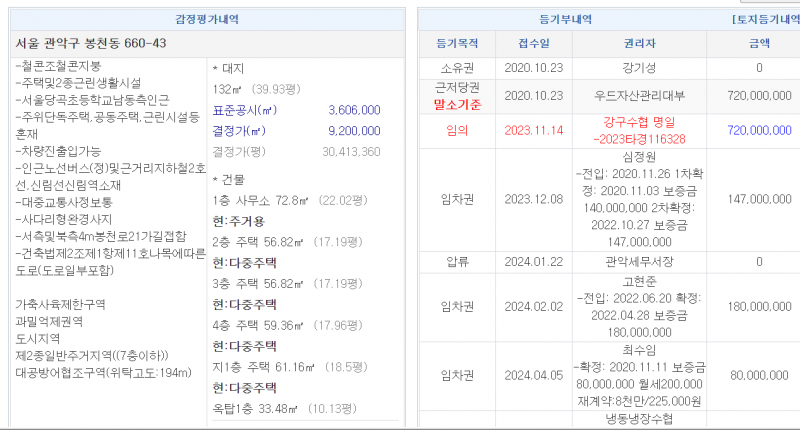Click the 권리자 column header

(x=638, y=44)
